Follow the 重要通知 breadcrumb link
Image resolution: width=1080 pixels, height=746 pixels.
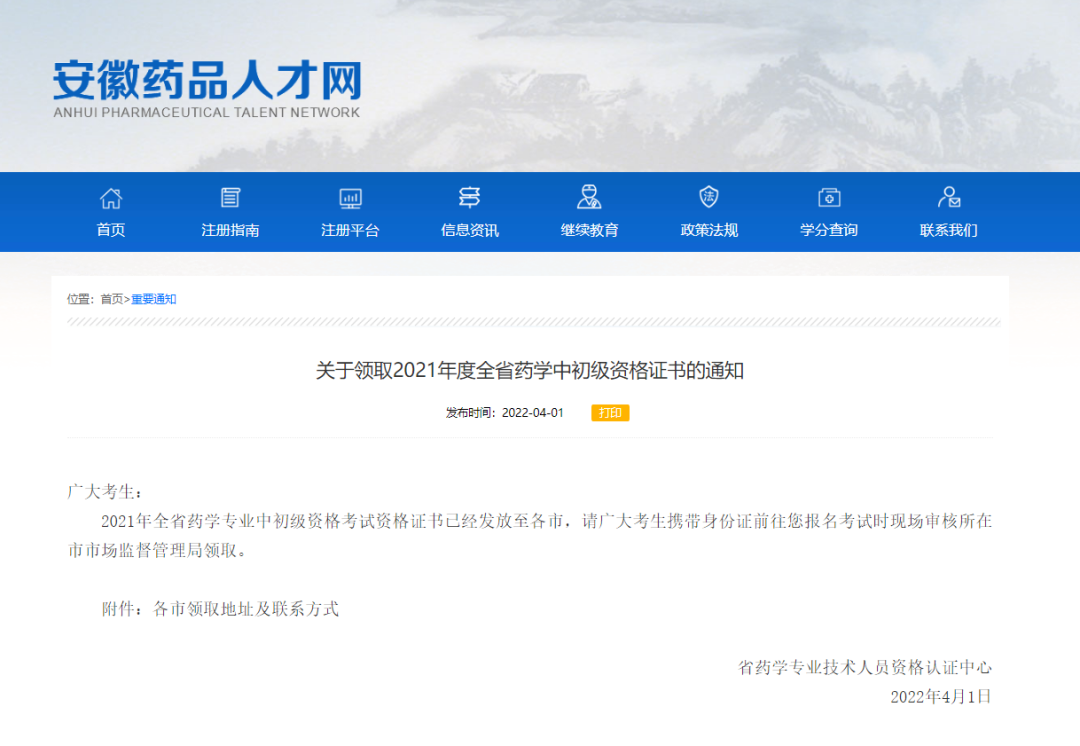click(154, 299)
